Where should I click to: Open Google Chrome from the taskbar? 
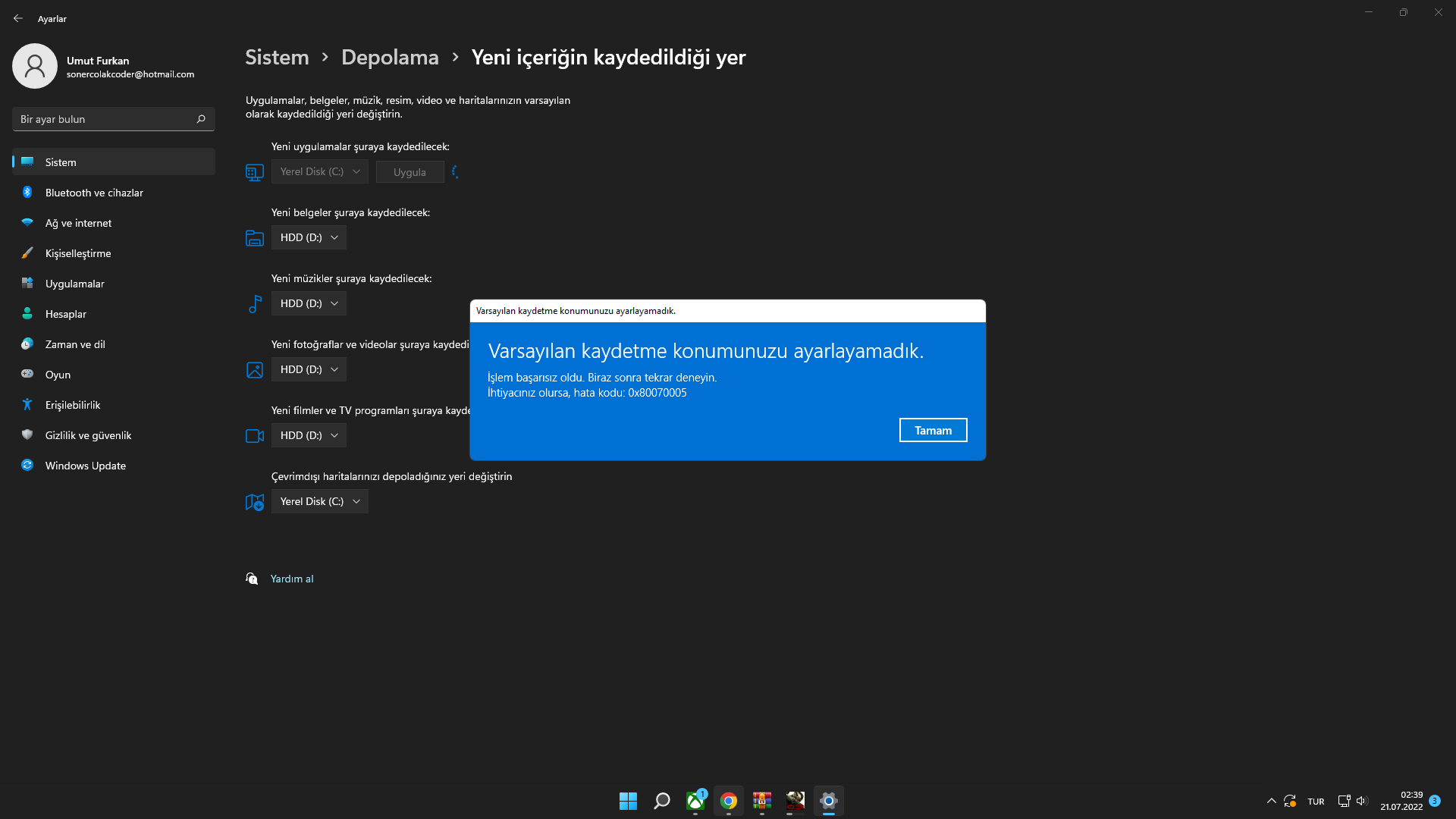click(x=729, y=801)
